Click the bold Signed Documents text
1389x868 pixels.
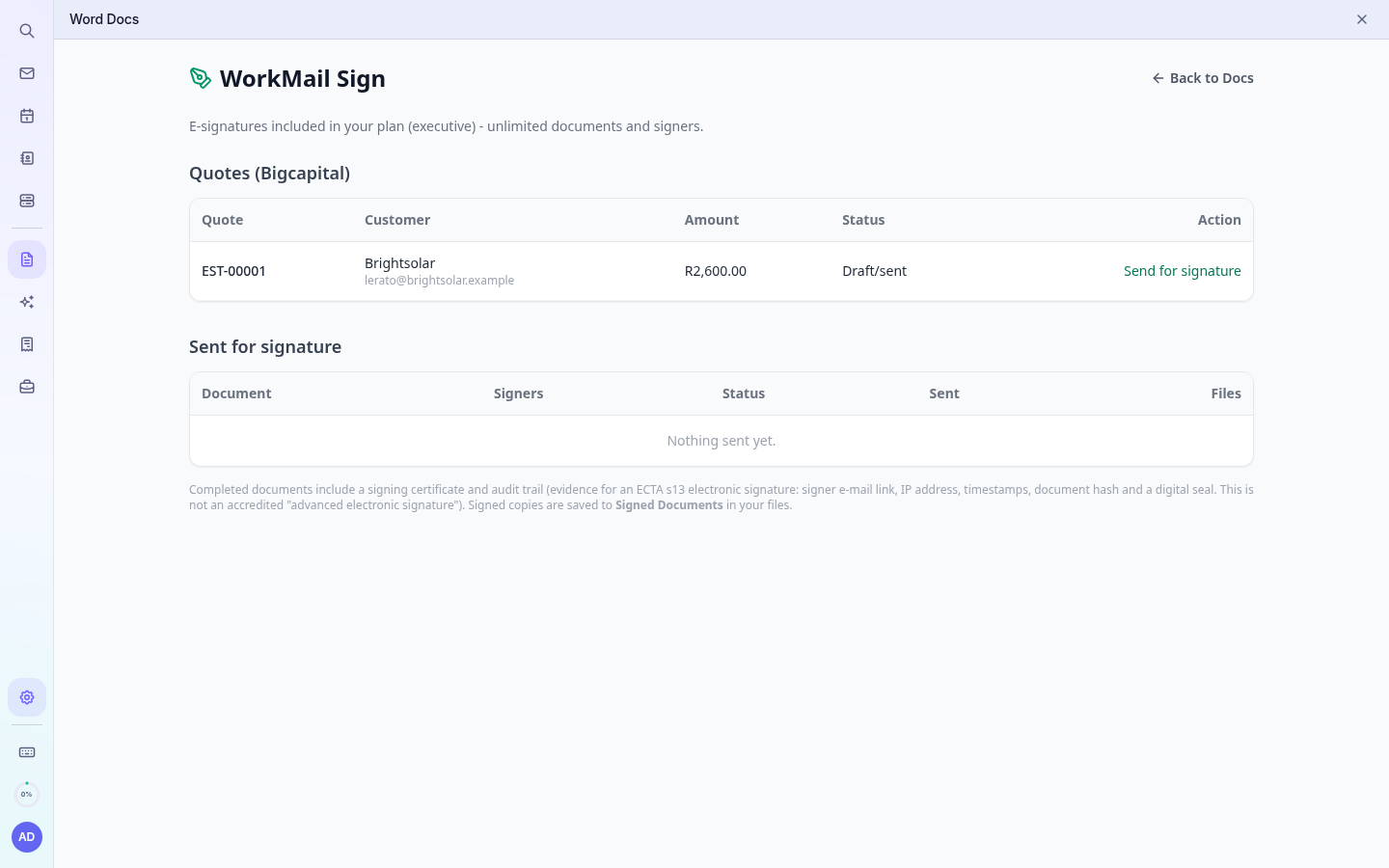pos(669,505)
